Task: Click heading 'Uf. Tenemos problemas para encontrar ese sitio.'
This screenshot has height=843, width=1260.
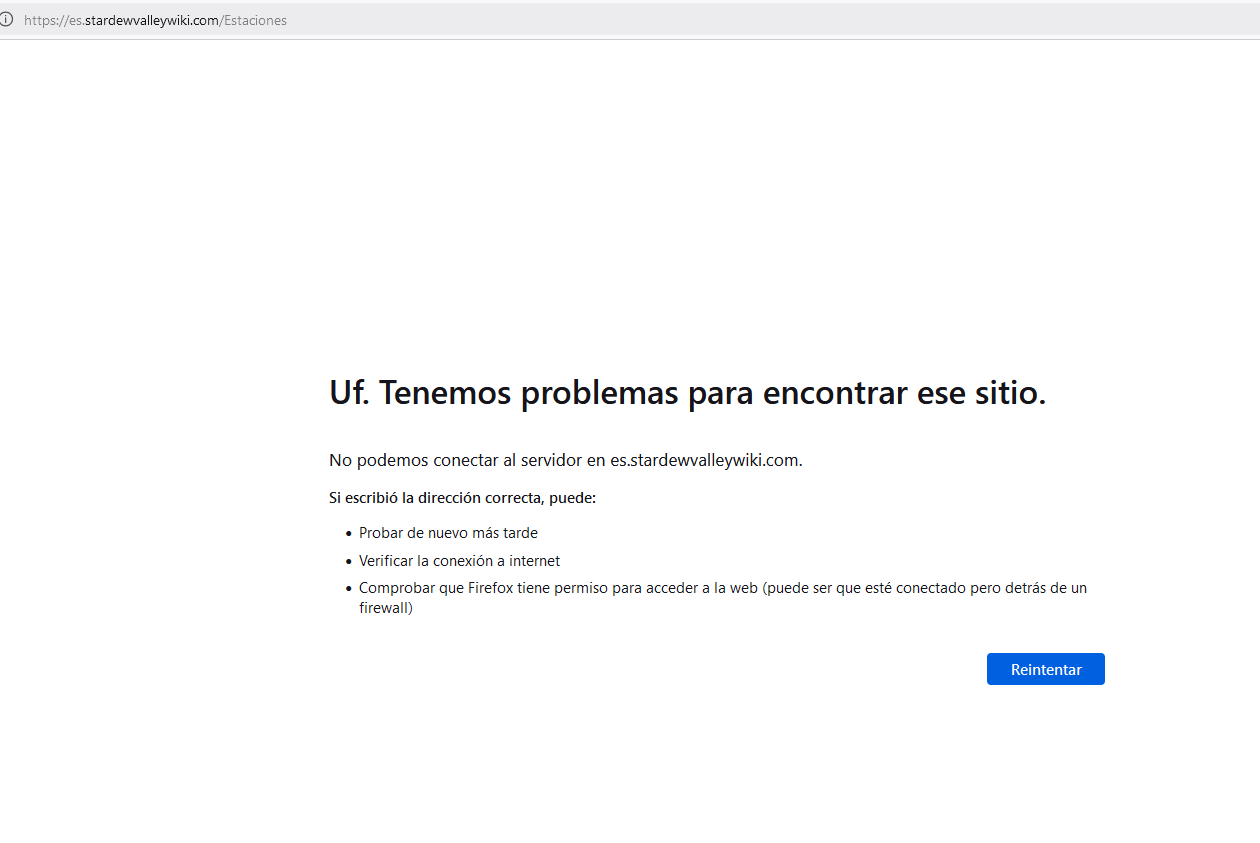Action: click(x=687, y=393)
